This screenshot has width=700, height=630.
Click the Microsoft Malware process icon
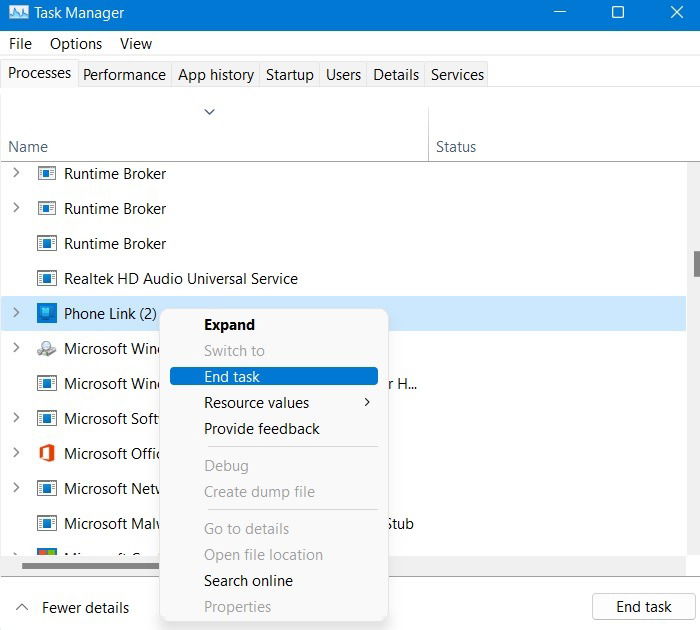pos(46,524)
